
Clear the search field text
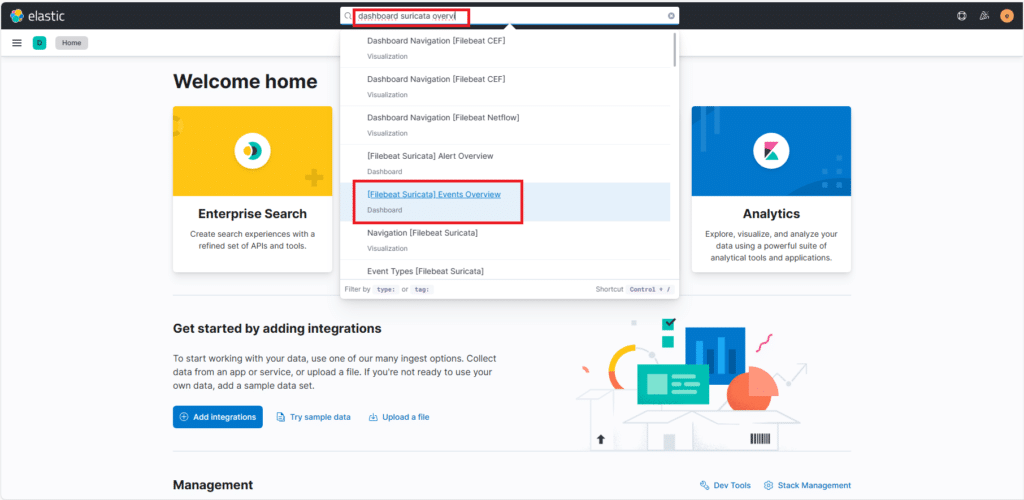[x=671, y=16]
